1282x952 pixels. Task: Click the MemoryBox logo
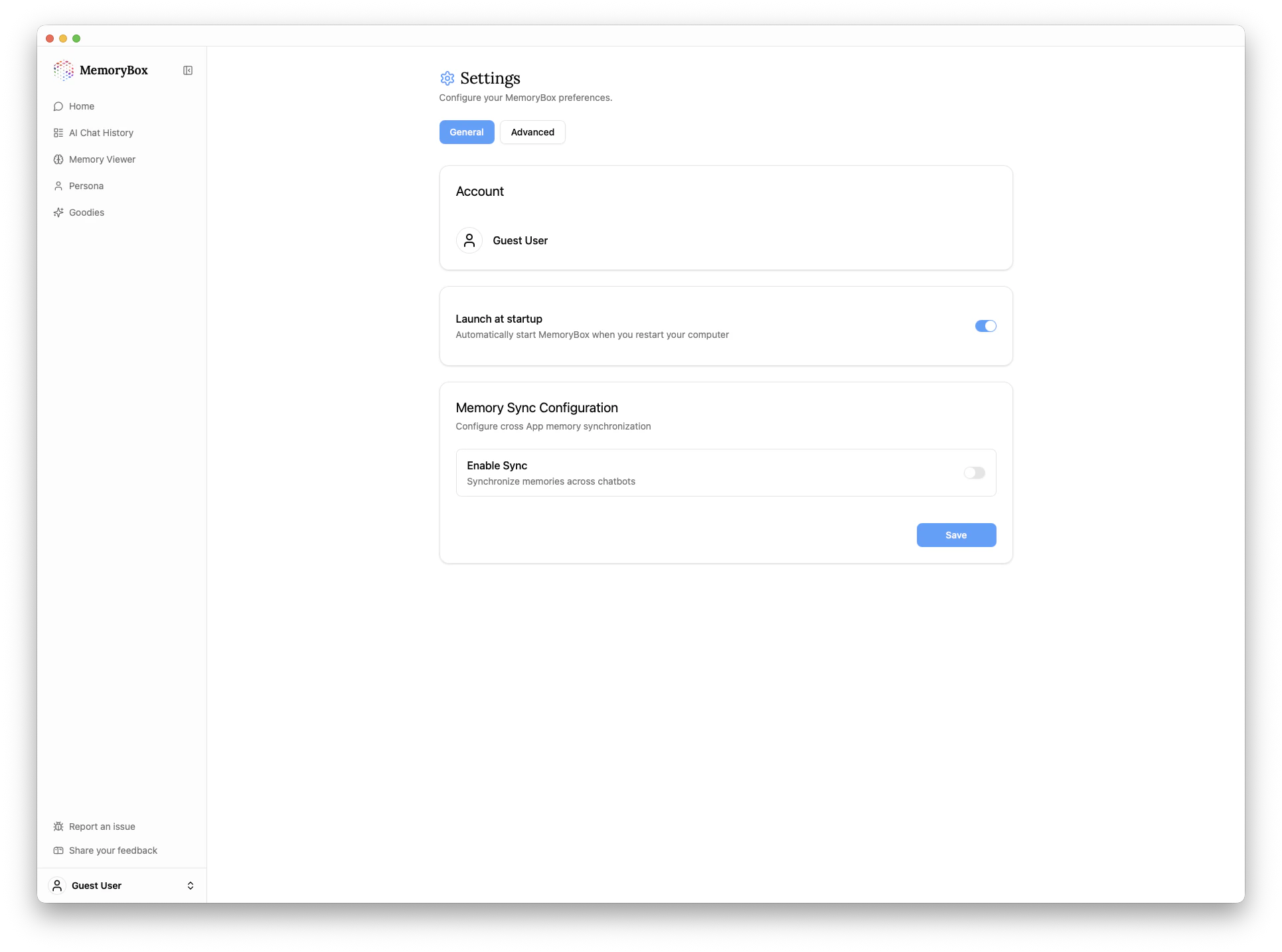[x=64, y=70]
